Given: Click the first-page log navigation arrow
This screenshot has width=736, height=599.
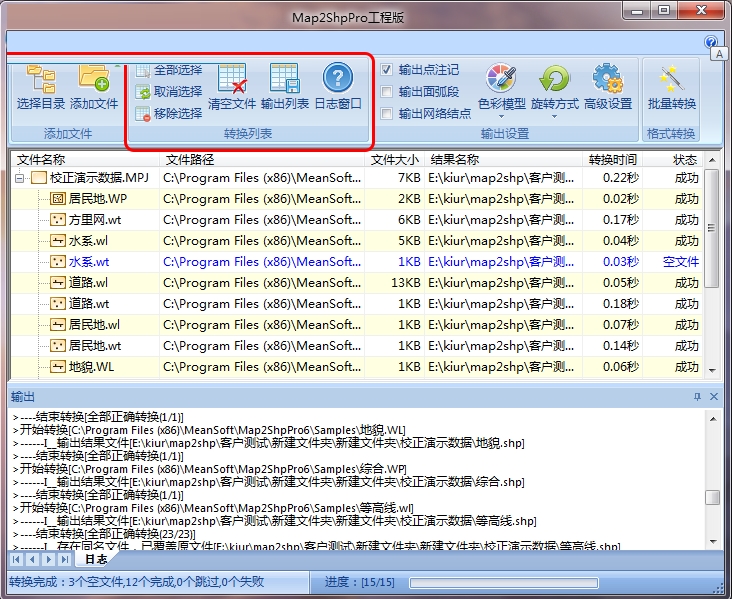Looking at the screenshot, I should (x=16, y=559).
